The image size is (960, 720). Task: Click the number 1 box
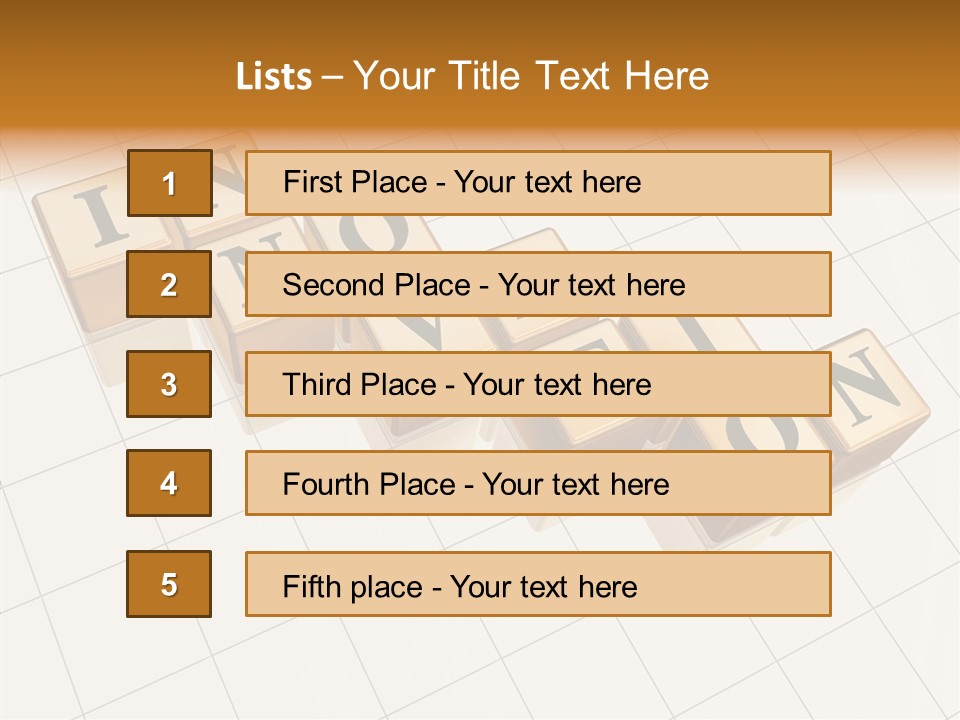point(170,183)
